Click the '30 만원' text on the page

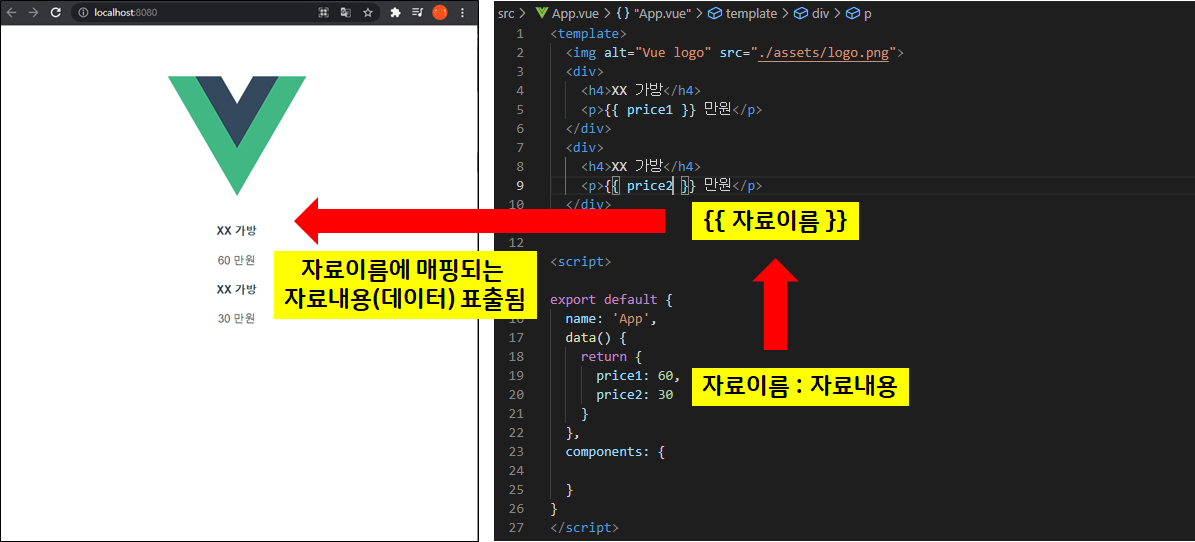coord(236,319)
